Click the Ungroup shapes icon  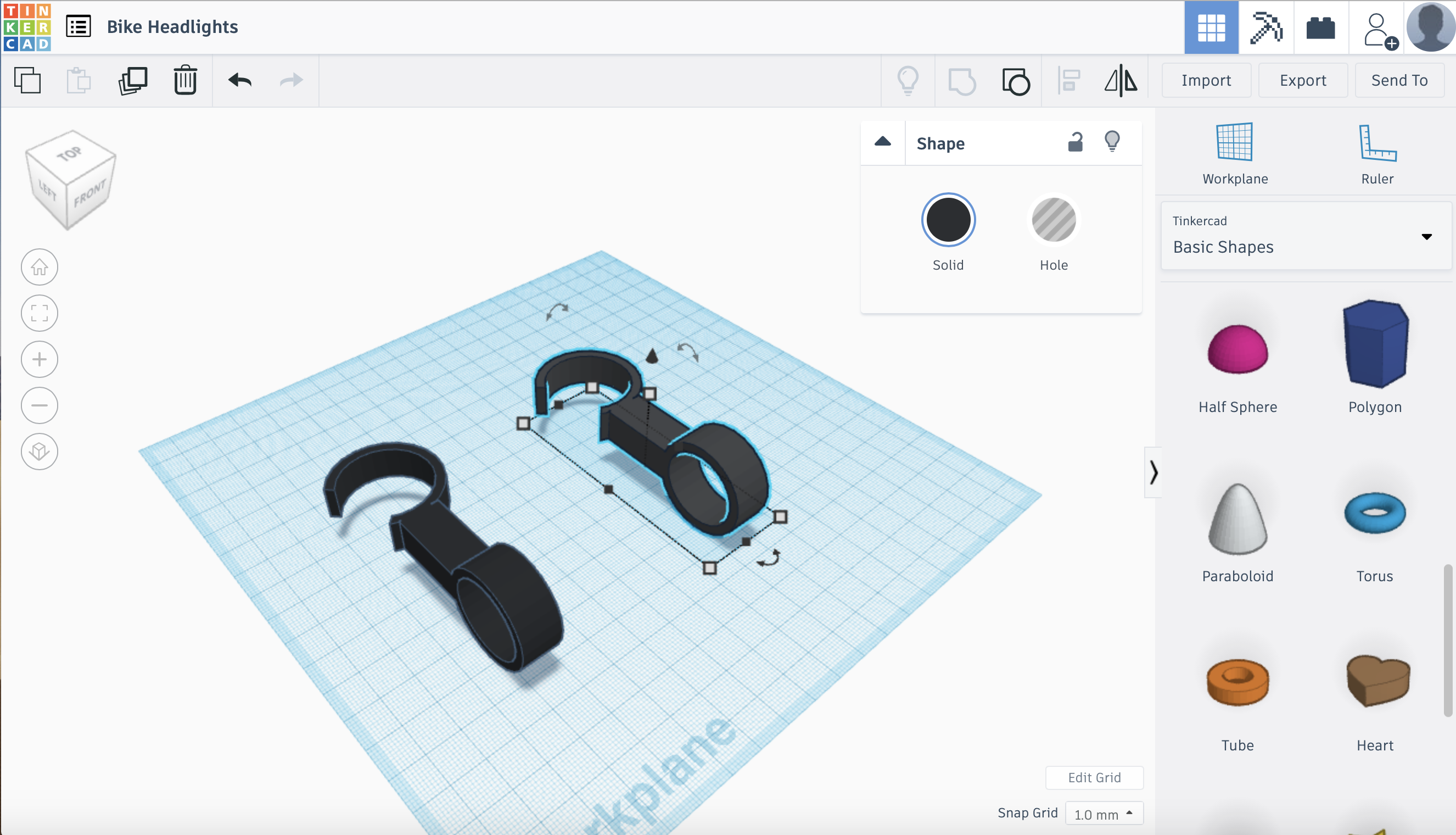[1016, 81]
